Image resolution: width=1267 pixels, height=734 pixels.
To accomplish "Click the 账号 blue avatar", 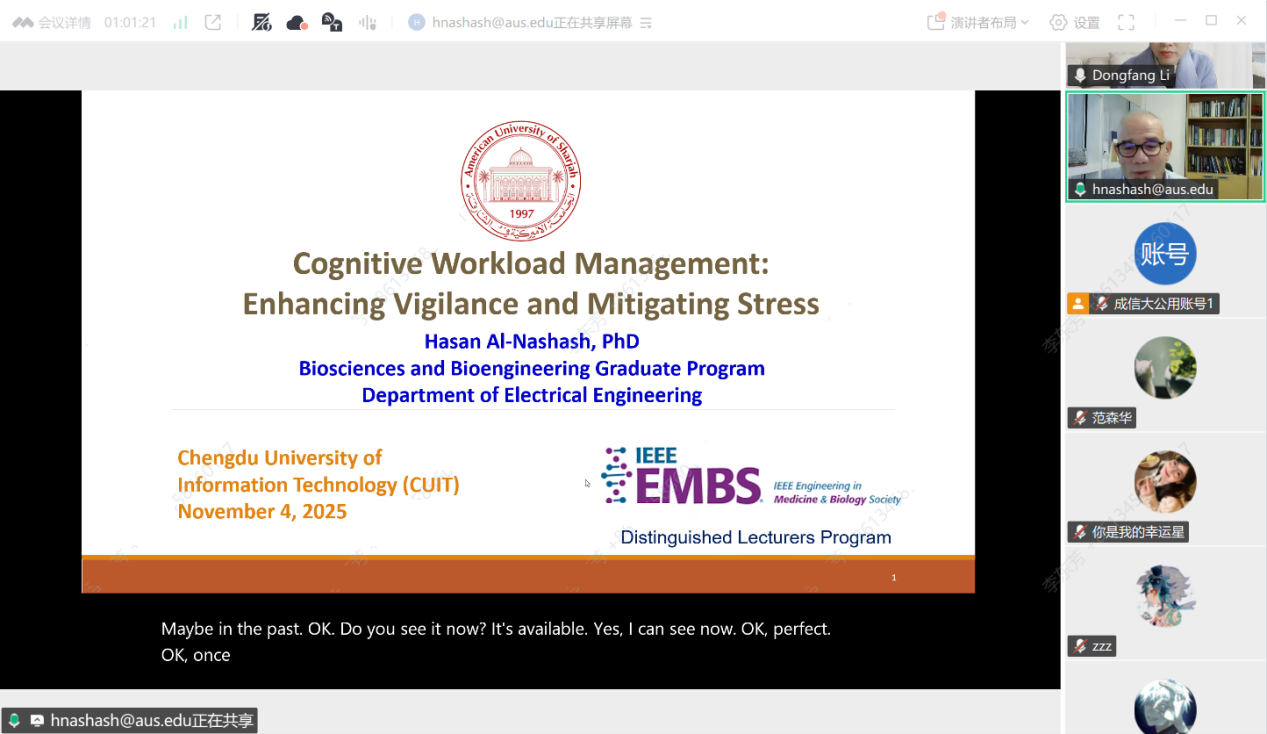I will (x=1165, y=255).
